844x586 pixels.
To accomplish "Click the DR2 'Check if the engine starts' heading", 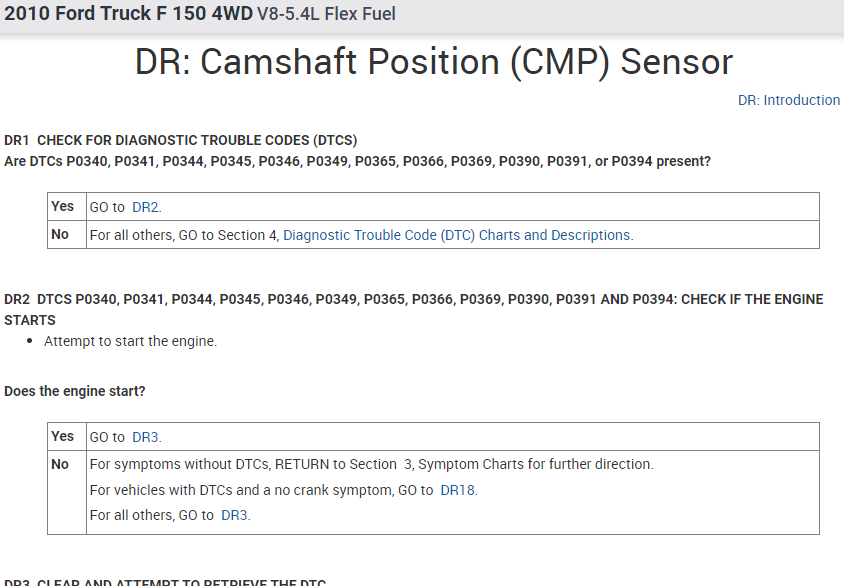I will (413, 300).
